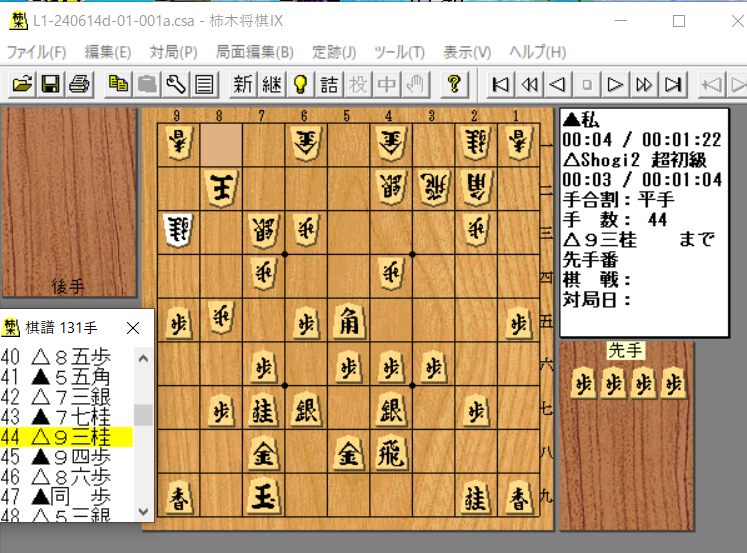Open the ファイル(F) menu

pos(36,52)
